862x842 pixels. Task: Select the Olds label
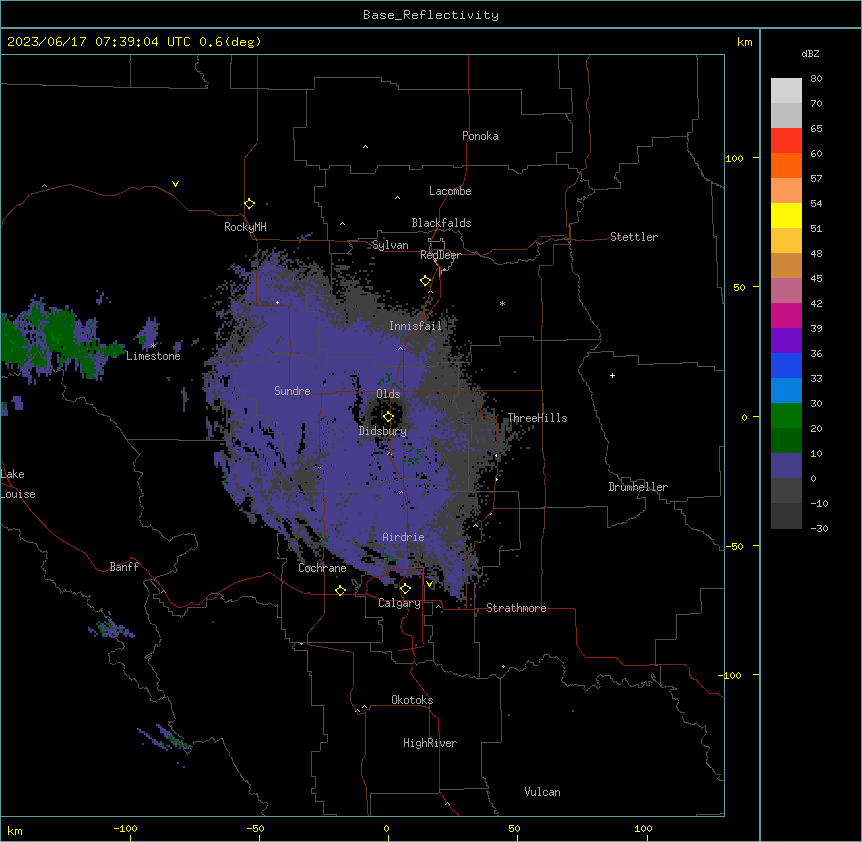click(388, 394)
